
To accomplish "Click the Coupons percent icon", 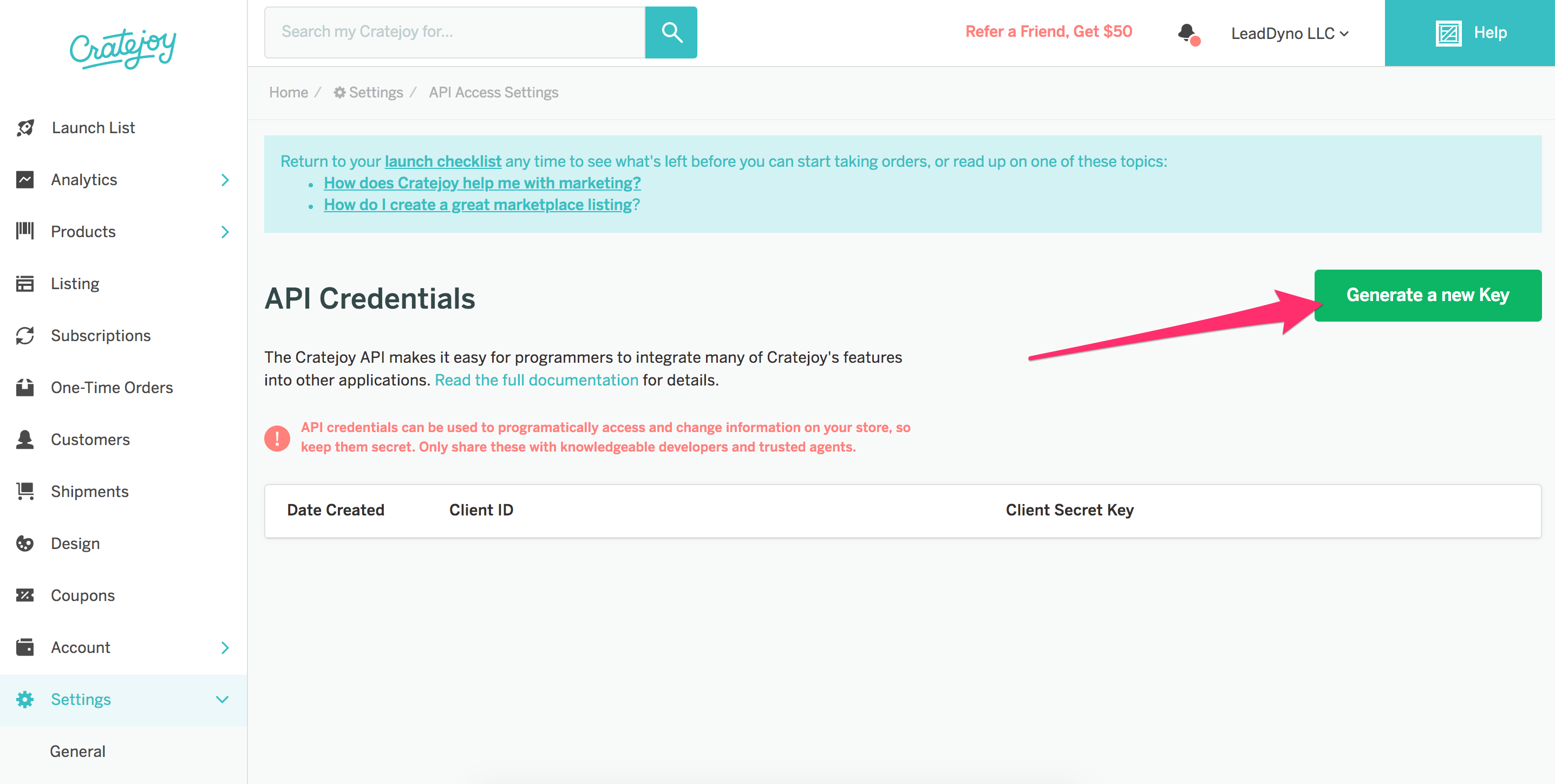I will click(x=25, y=595).
